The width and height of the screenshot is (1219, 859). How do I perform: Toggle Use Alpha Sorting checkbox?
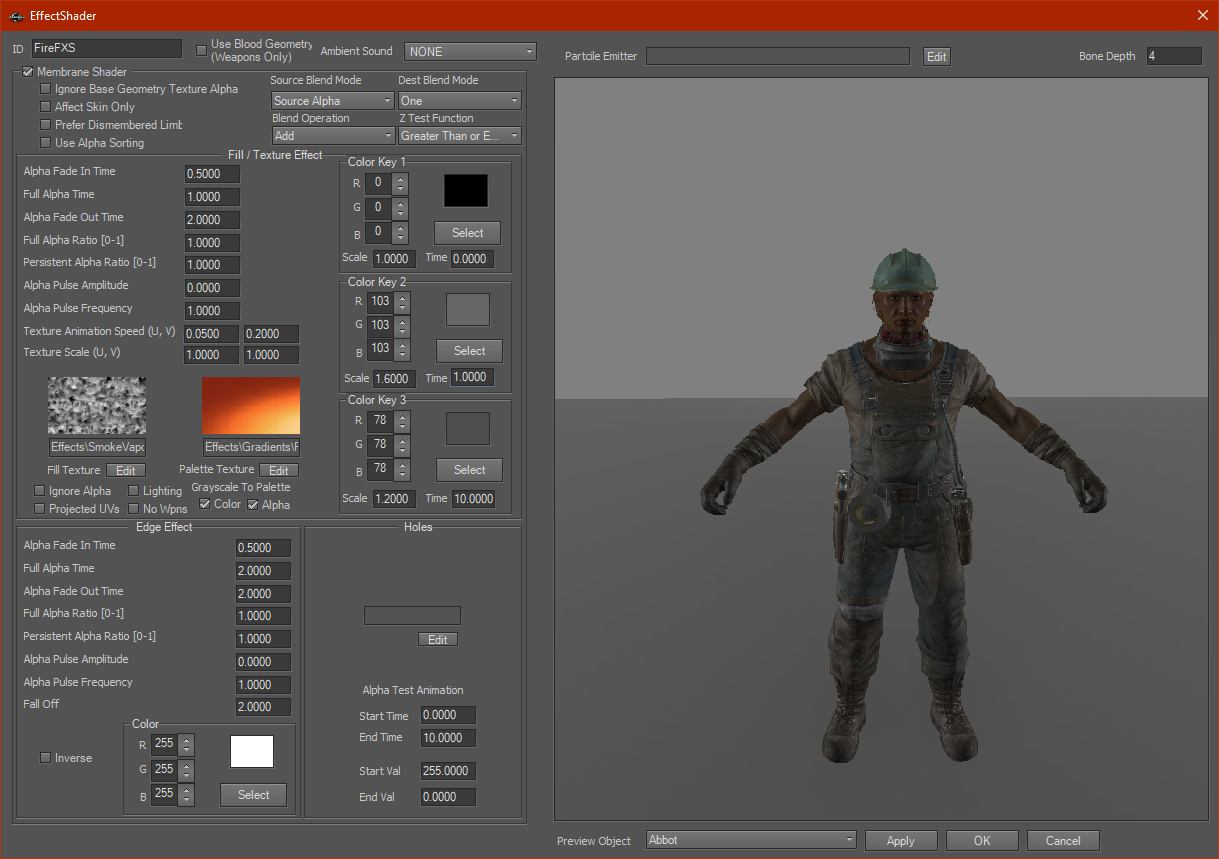(45, 143)
